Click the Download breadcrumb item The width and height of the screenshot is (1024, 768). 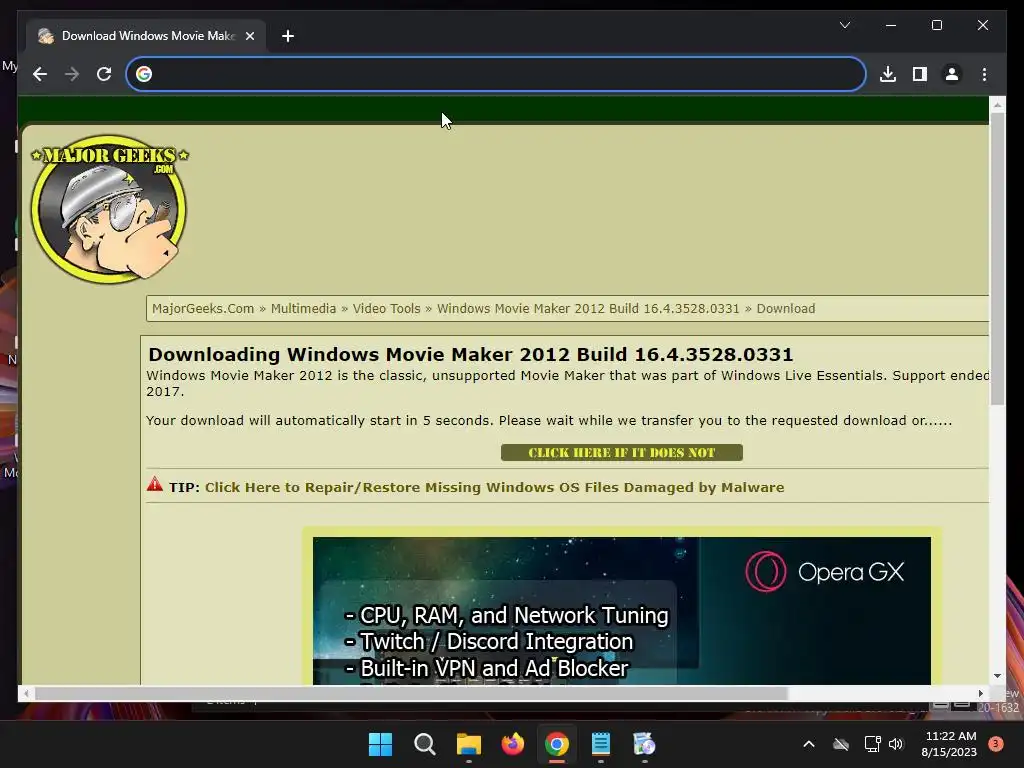point(786,309)
